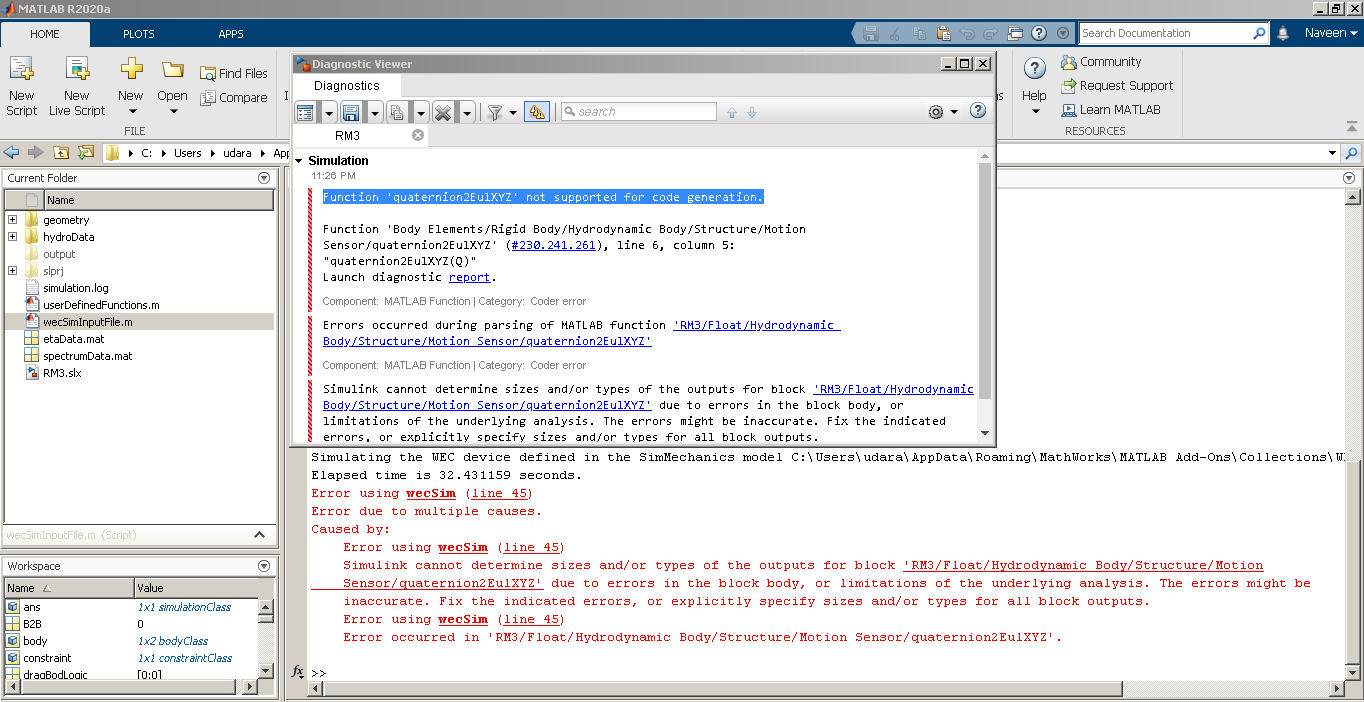Click the save diagnostics floppy icon
1364x702 pixels.
coord(350,112)
